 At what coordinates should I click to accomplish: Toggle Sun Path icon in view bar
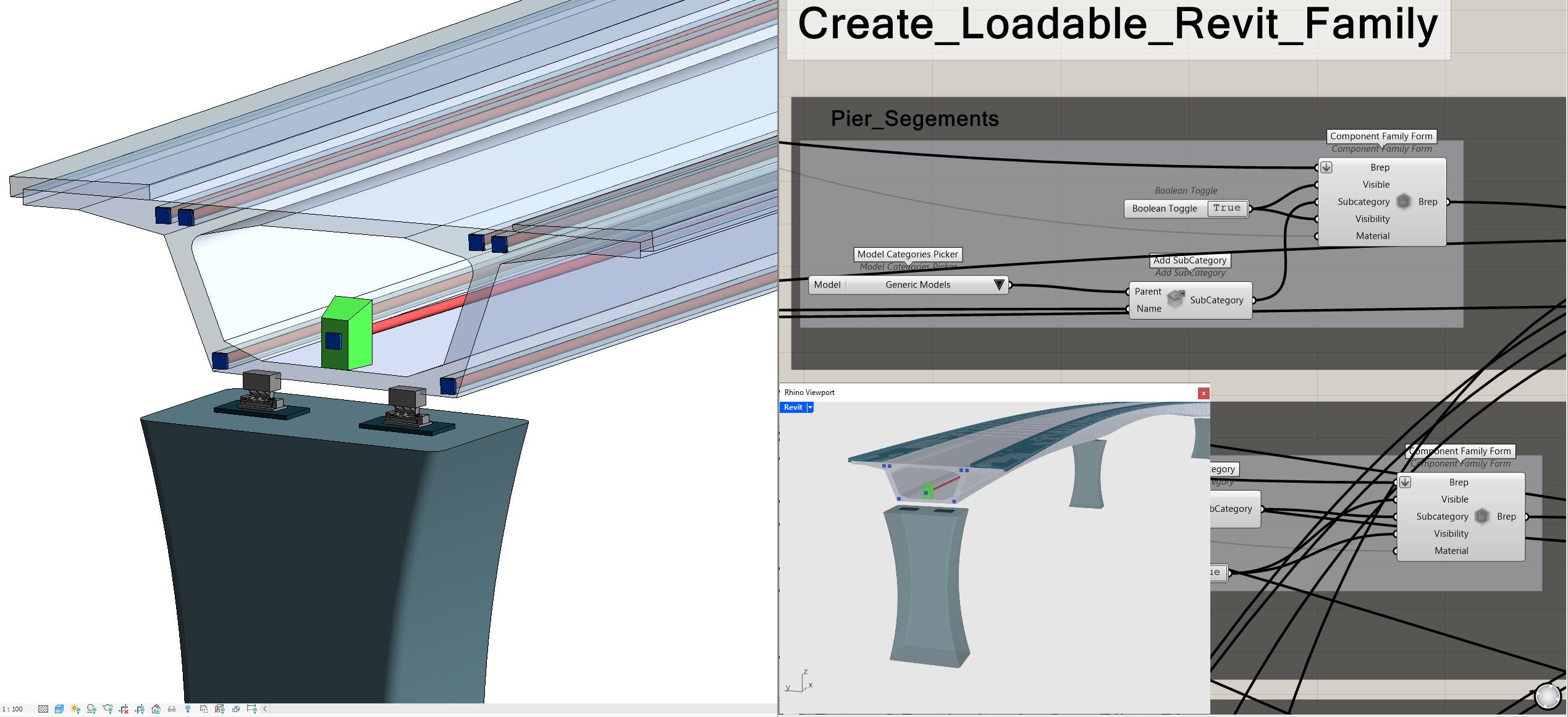[75, 709]
